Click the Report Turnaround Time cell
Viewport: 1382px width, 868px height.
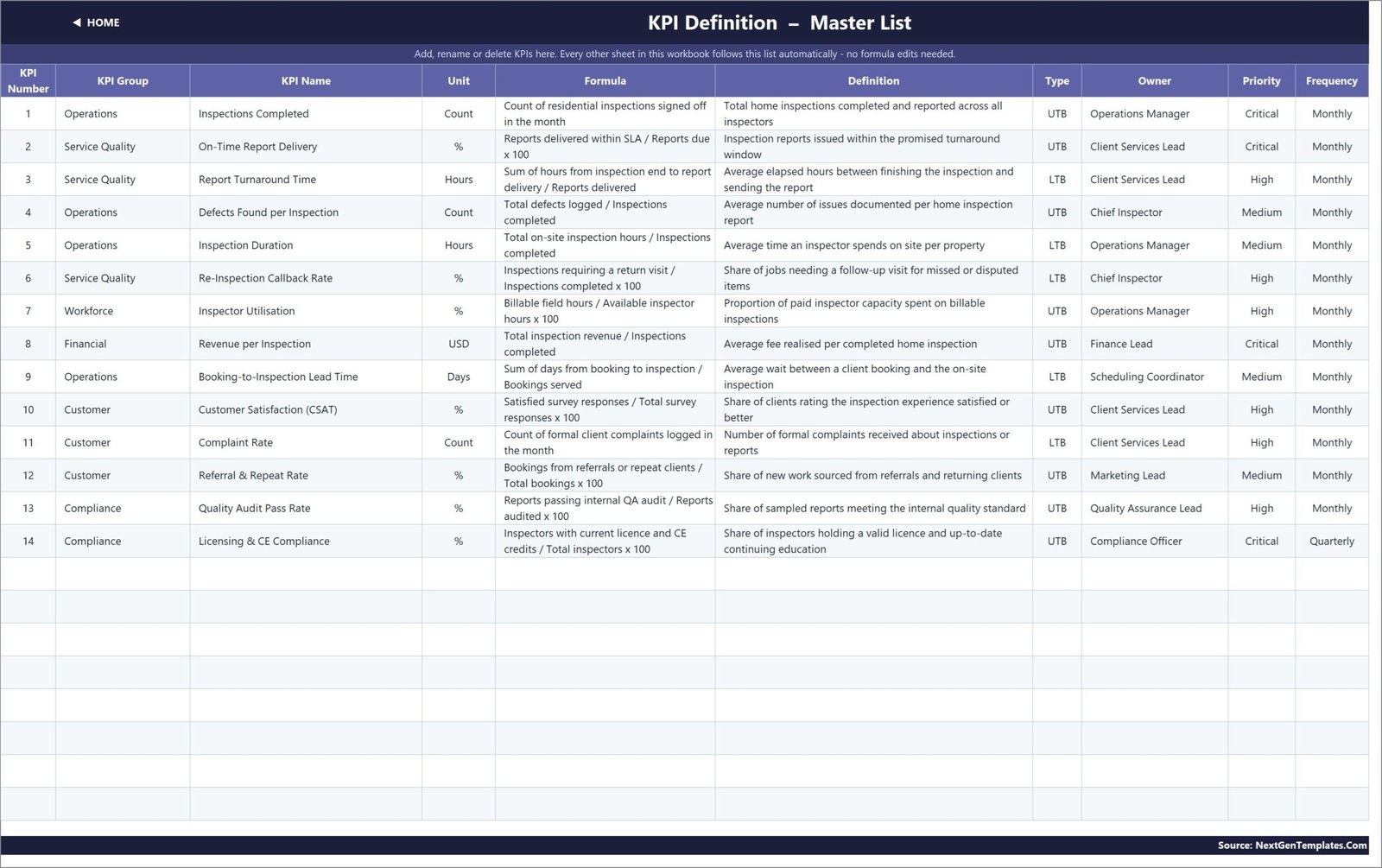[306, 180]
